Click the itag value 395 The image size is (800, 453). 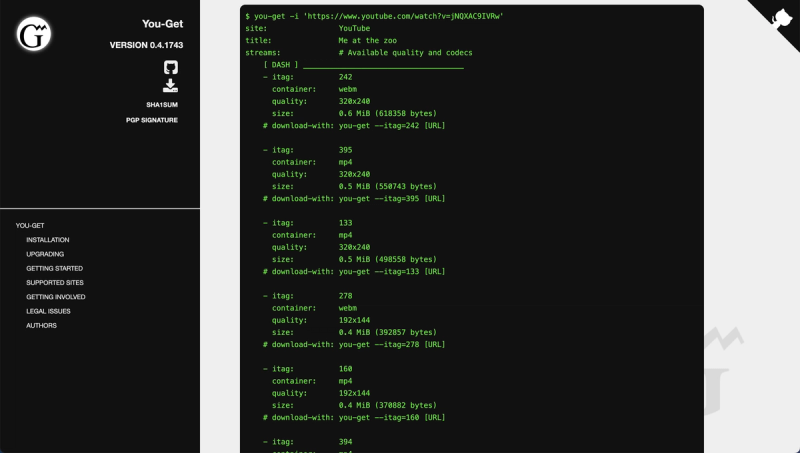(x=345, y=150)
